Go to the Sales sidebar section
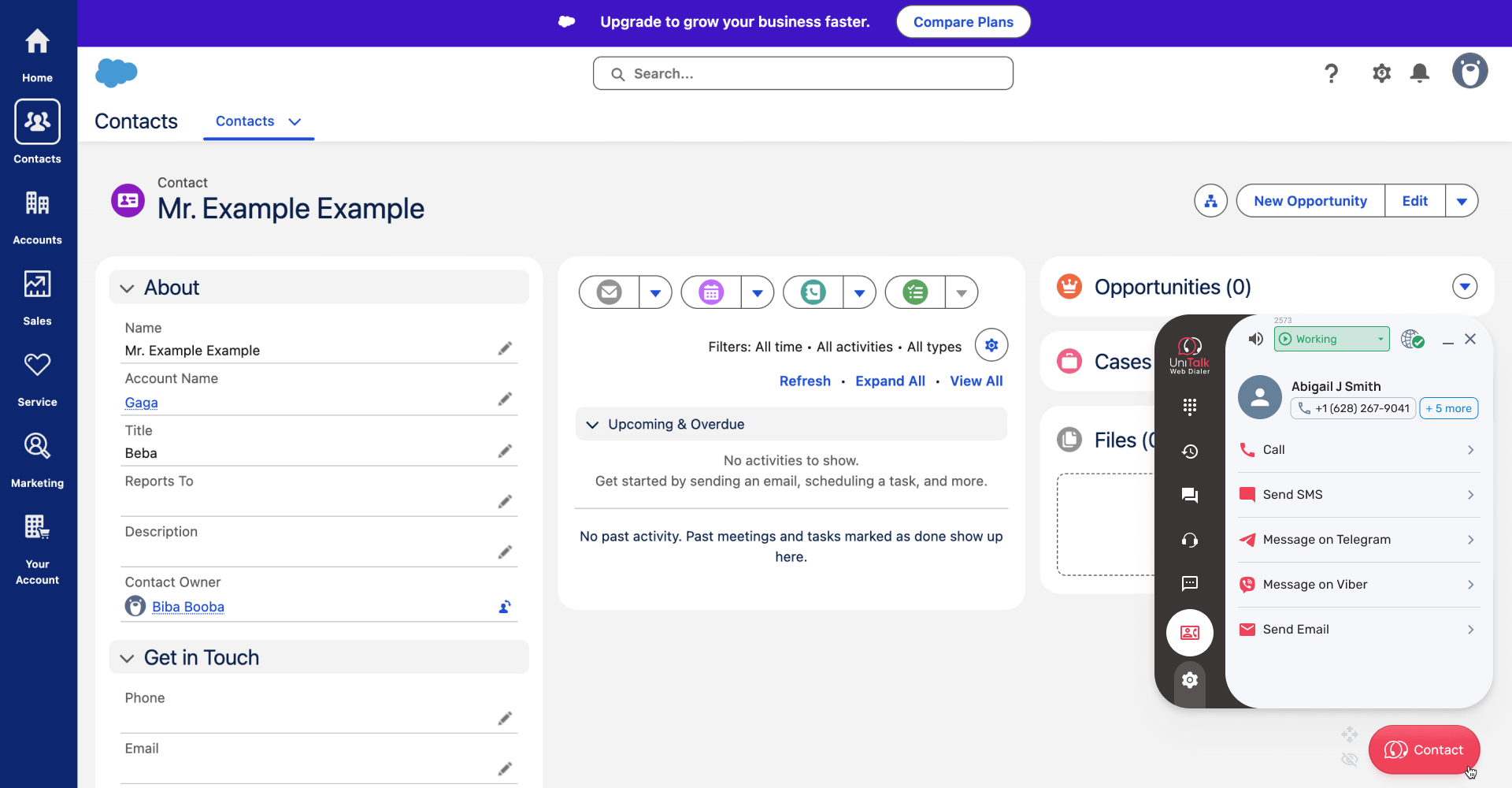1512x788 pixels. tap(37, 298)
